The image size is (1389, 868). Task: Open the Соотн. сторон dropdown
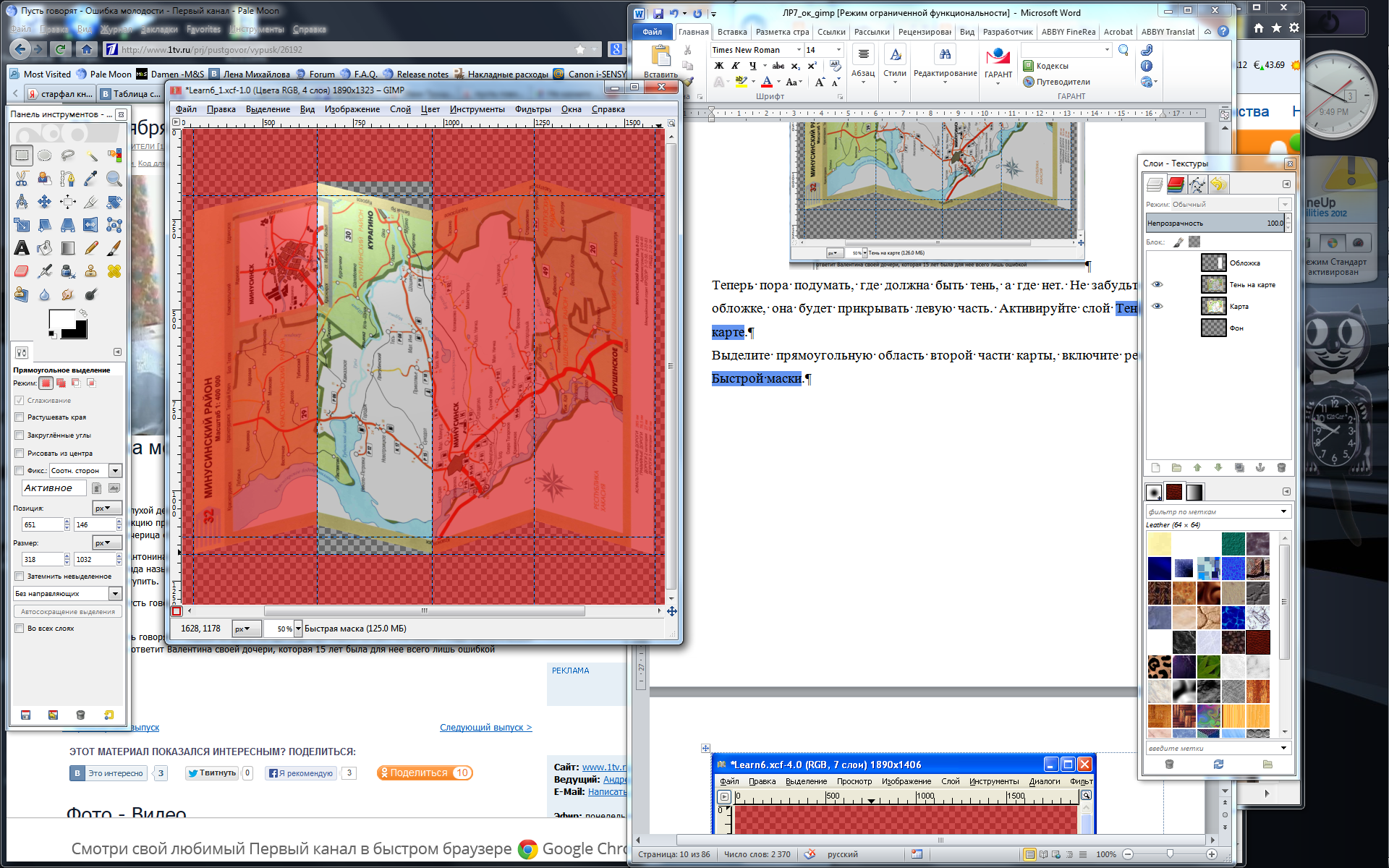pos(85,471)
